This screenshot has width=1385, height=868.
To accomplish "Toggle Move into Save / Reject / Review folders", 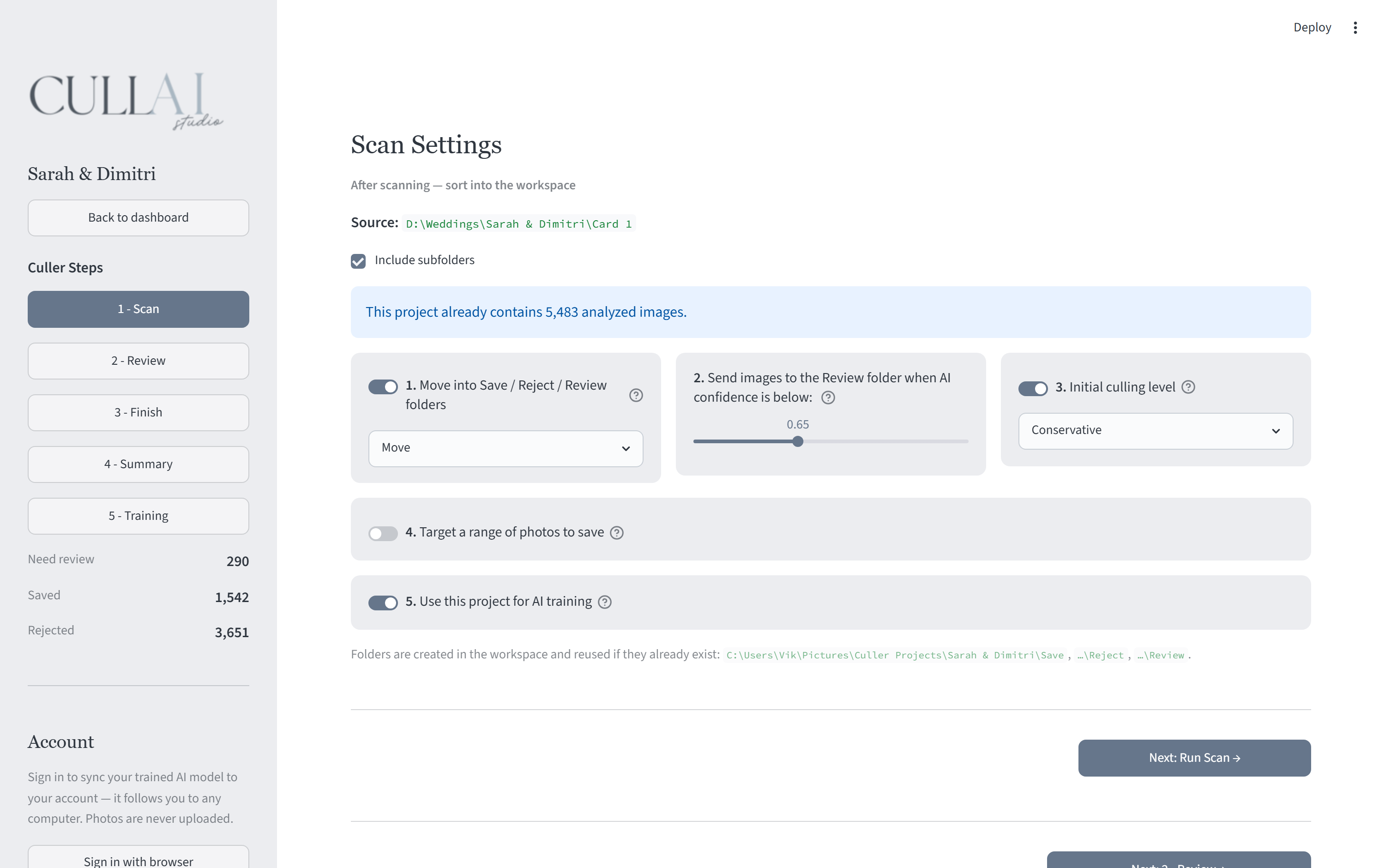I will [x=383, y=387].
